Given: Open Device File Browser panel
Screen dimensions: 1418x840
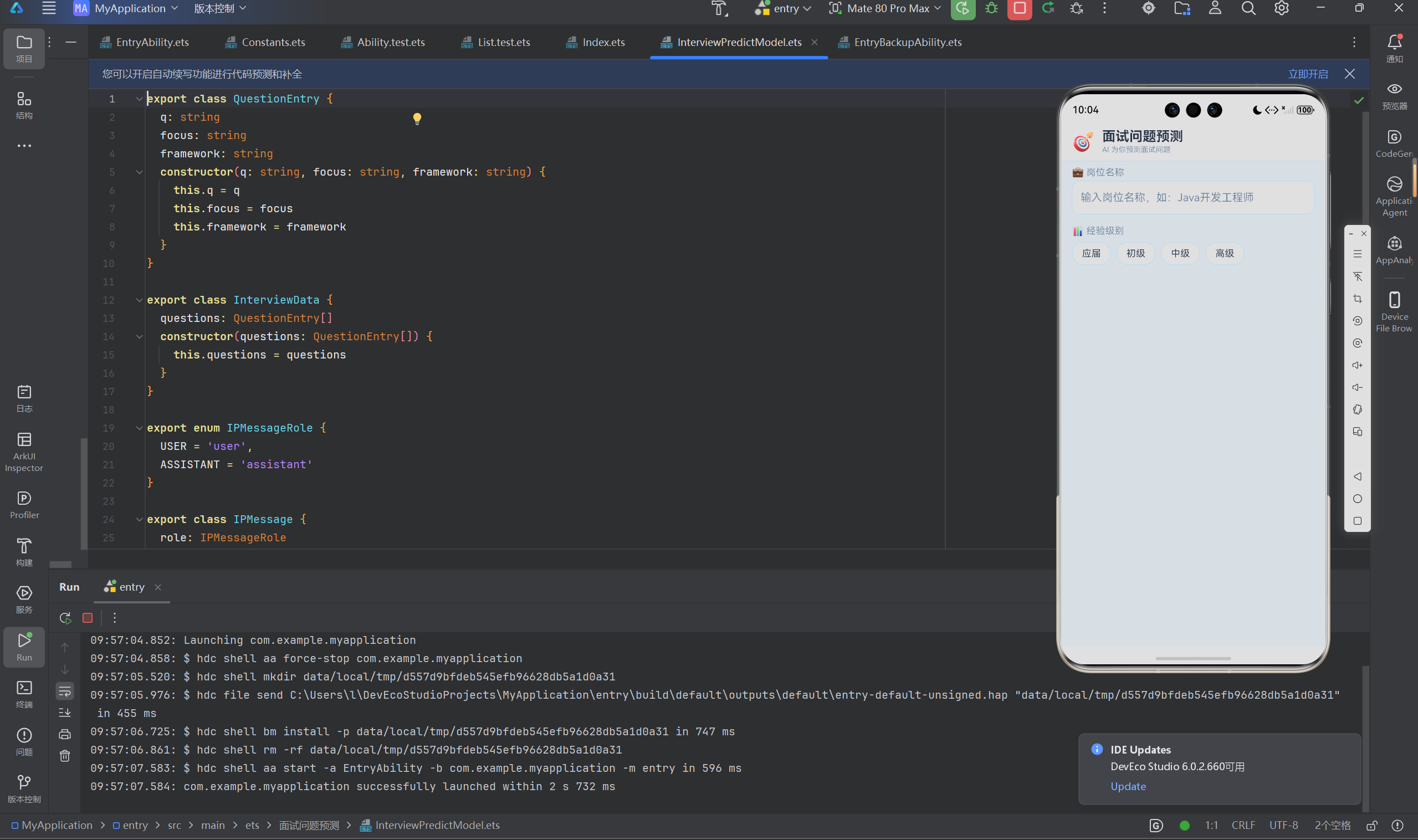Looking at the screenshot, I should click(x=1394, y=312).
